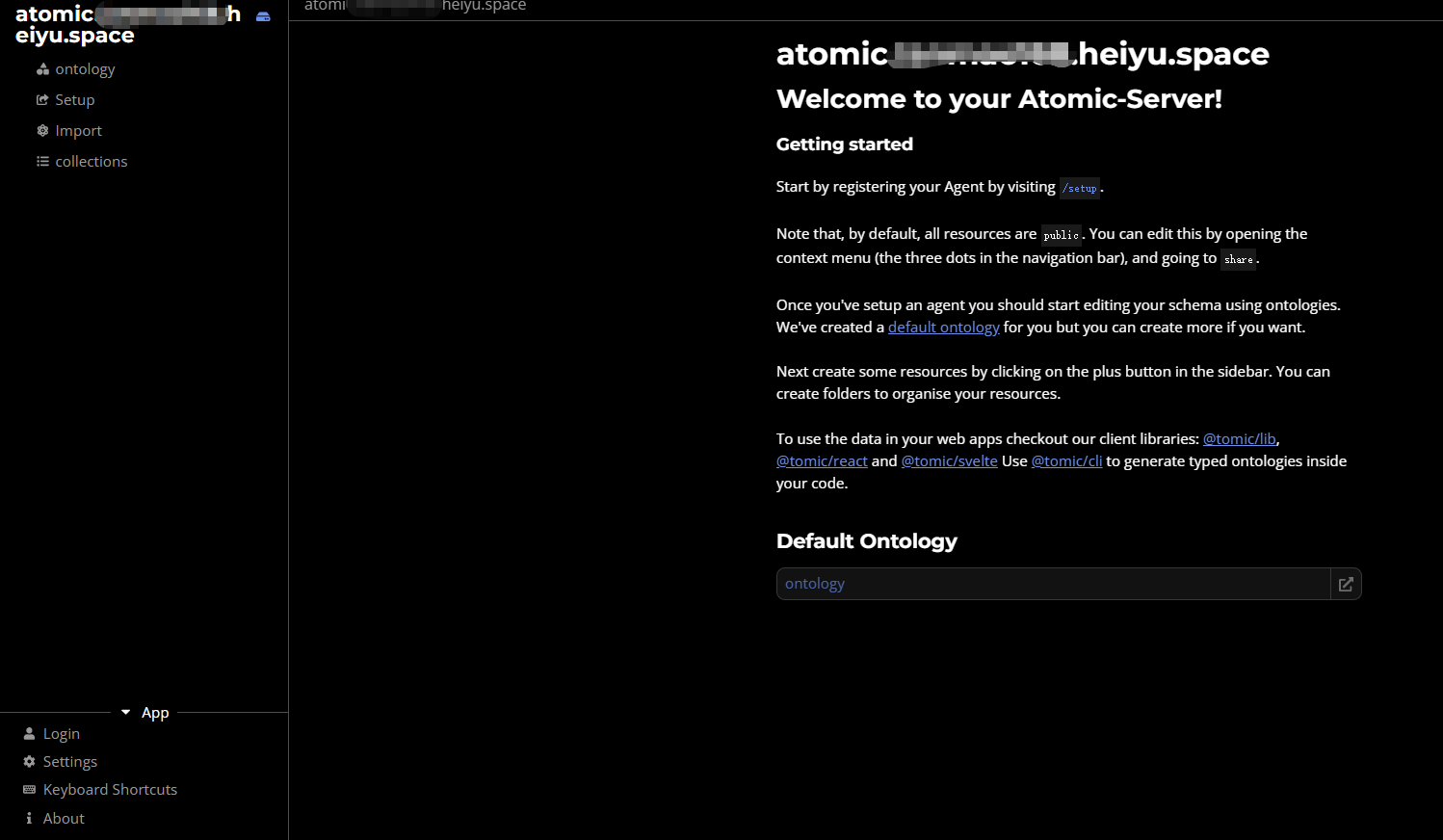Click the ontology sidebar icon
The height and width of the screenshot is (840, 1443).
42,69
